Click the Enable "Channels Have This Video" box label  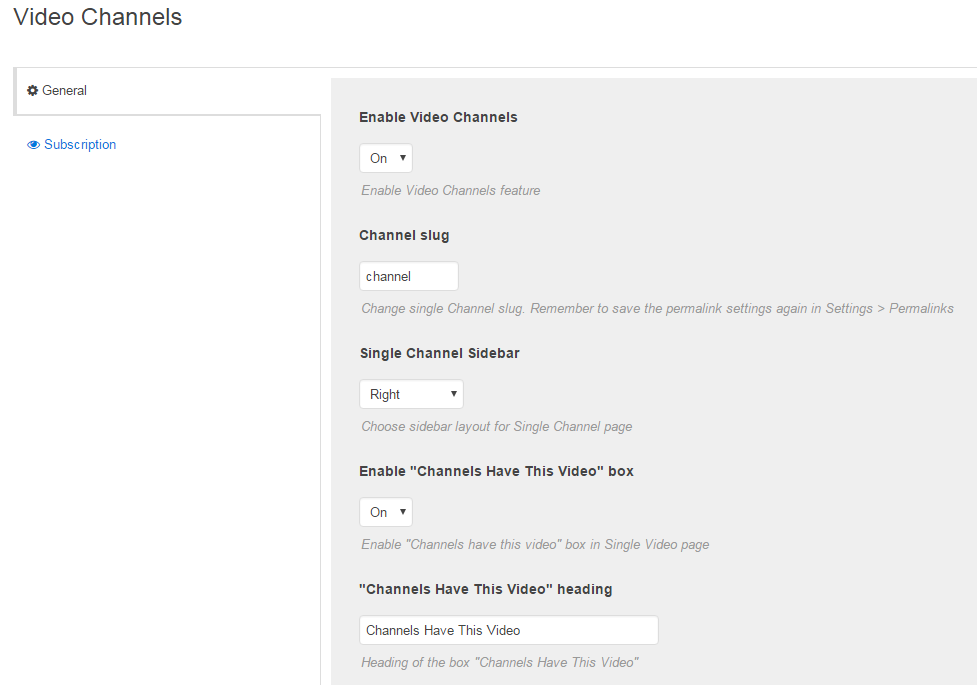tap(496, 471)
